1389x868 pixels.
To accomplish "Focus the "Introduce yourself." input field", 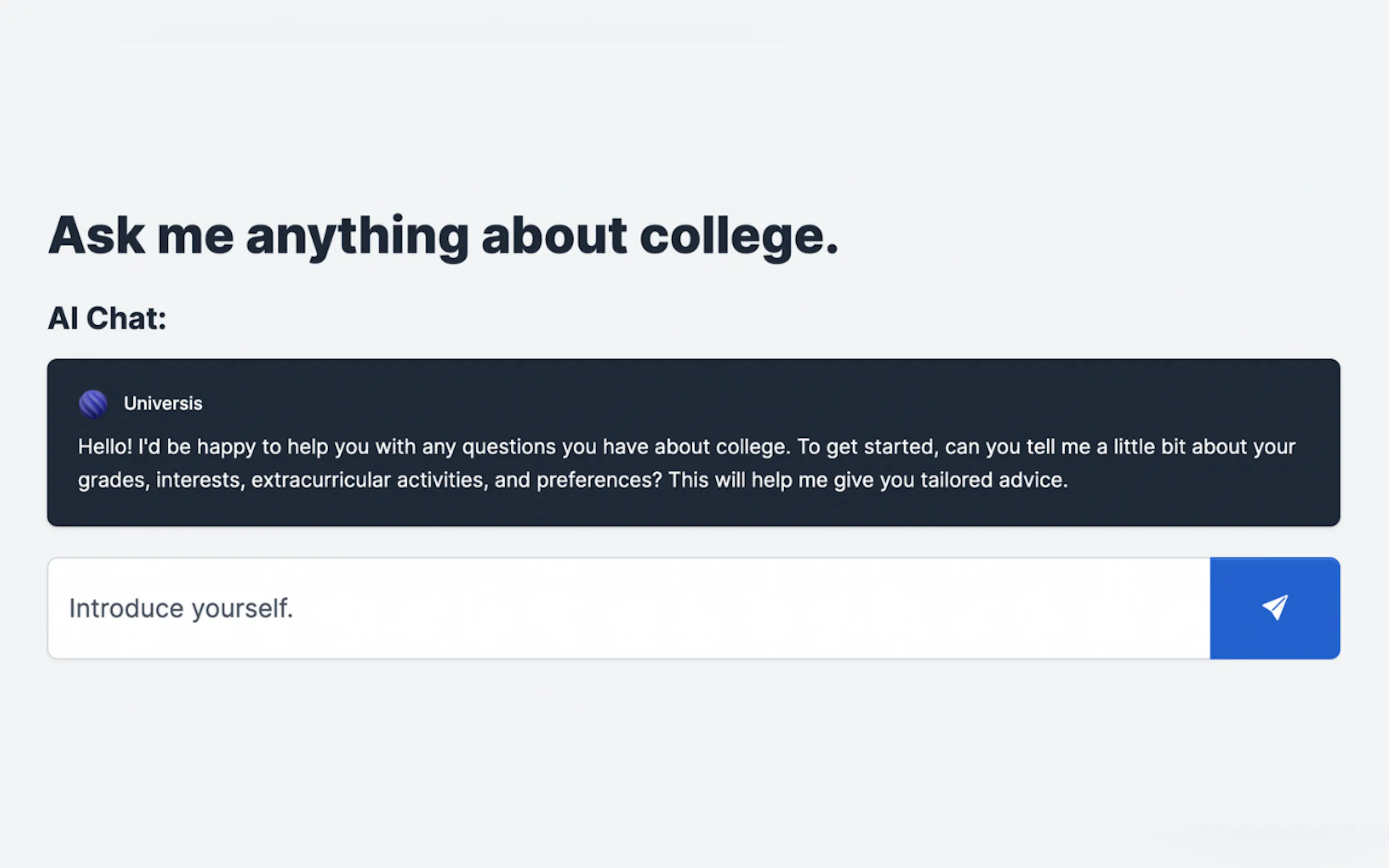I will (628, 608).
